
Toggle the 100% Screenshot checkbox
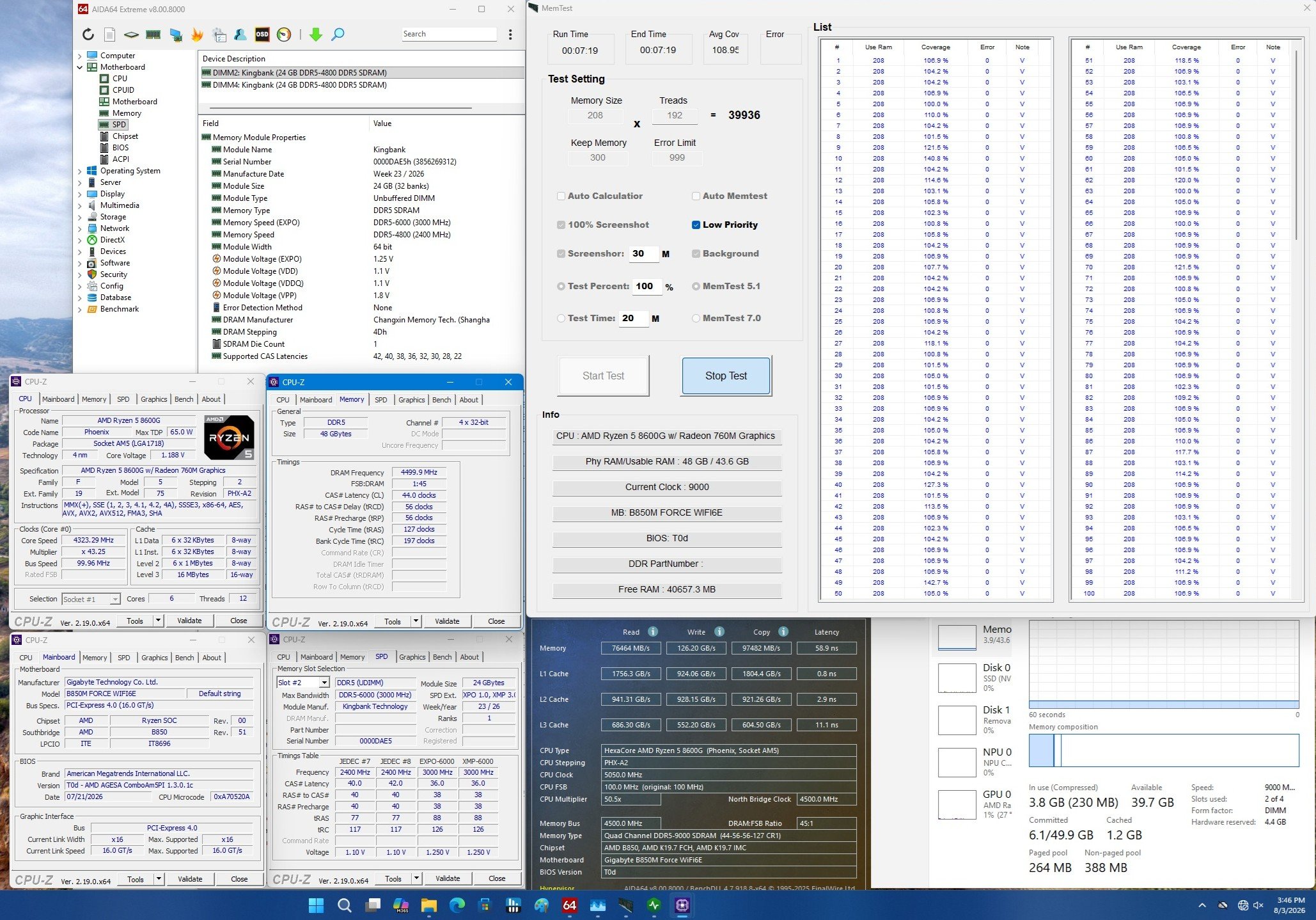tap(561, 225)
